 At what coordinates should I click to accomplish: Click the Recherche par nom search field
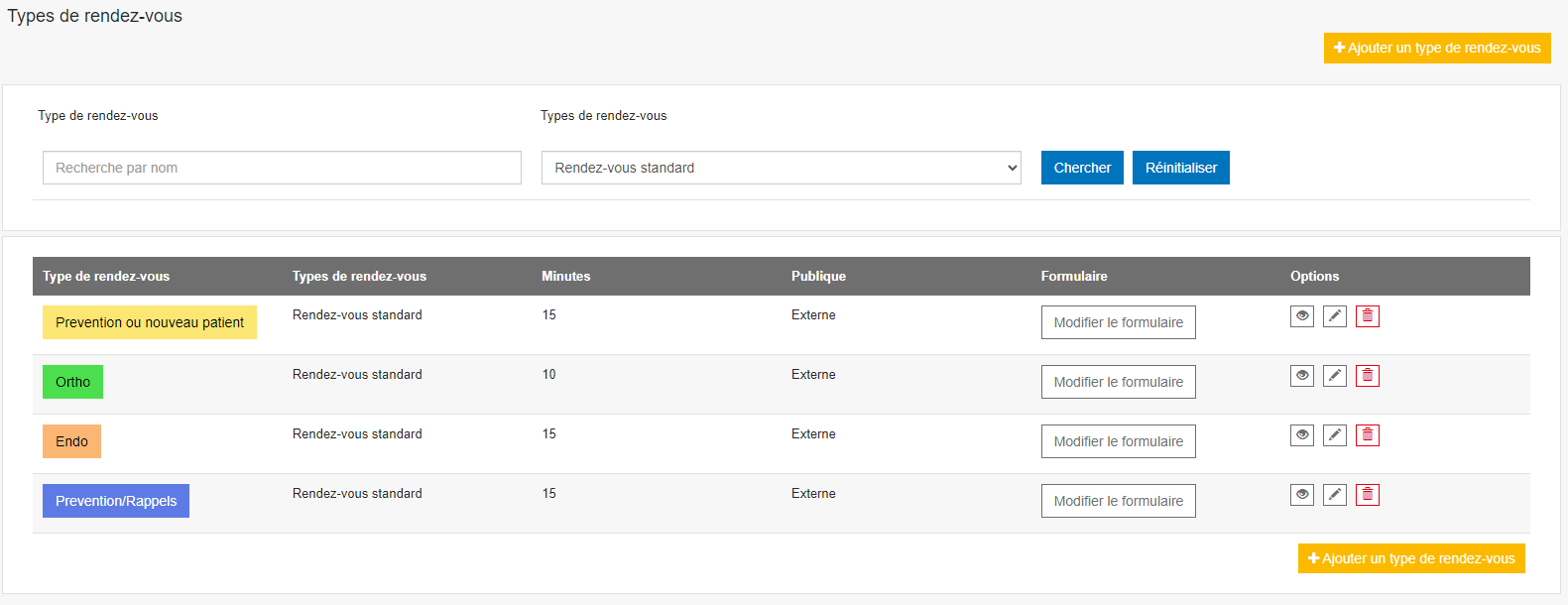[x=282, y=168]
